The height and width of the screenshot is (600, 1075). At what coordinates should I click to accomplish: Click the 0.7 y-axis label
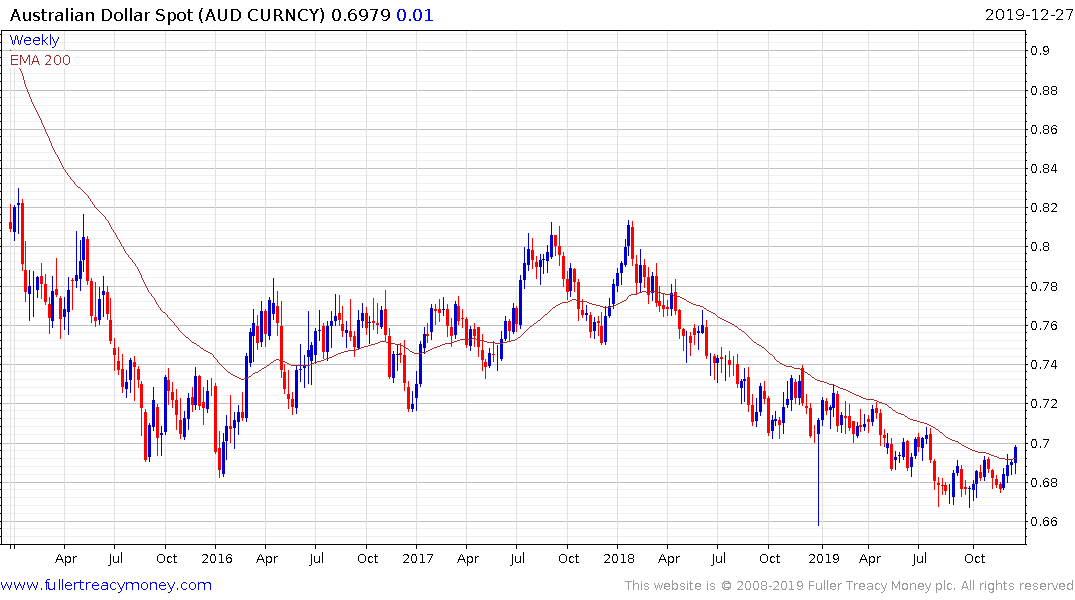pyautogui.click(x=1040, y=444)
